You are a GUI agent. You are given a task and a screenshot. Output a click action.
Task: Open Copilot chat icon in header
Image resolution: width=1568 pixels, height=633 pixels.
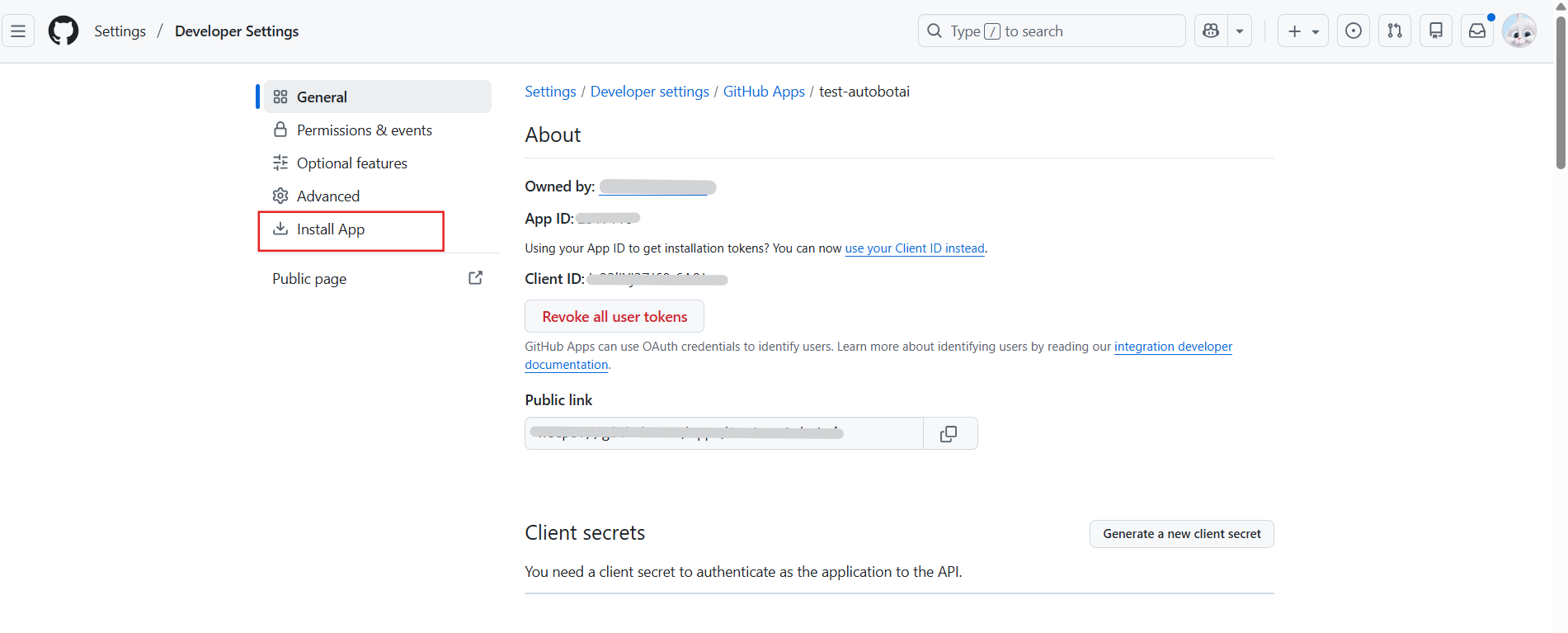pos(1211,31)
